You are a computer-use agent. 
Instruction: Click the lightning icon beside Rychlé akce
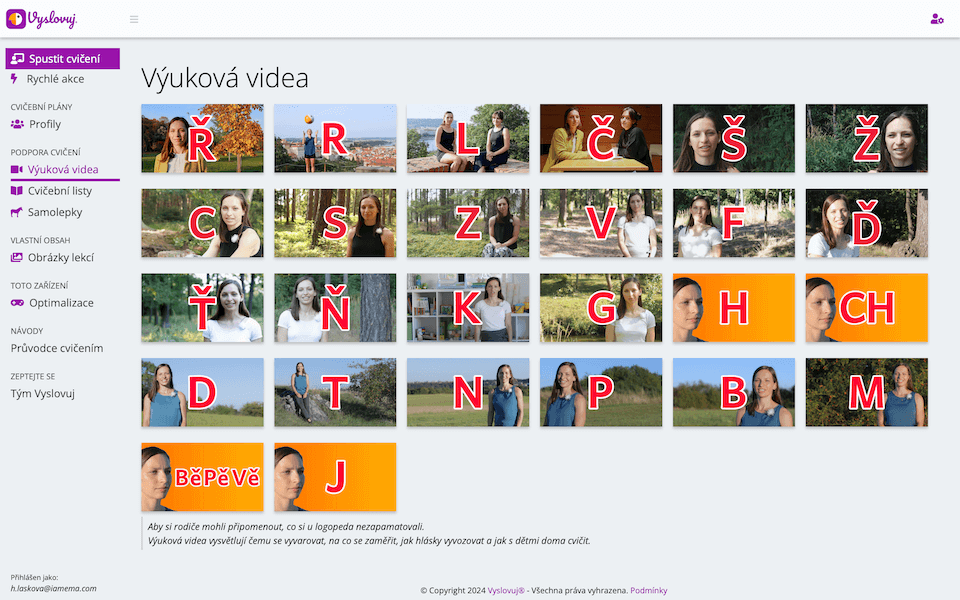15,79
